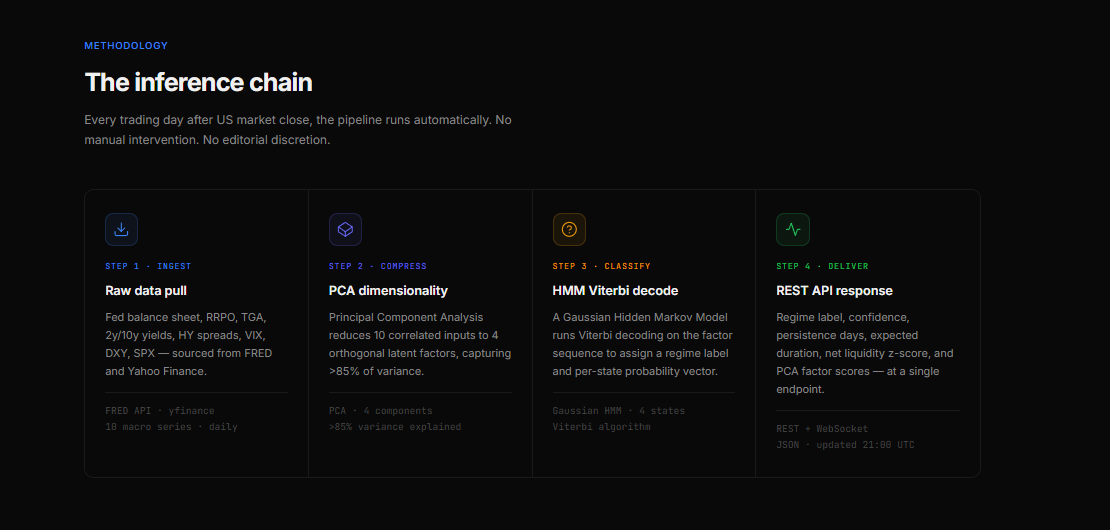Open the "PCA dimensionality" card title
This screenshot has height=530, width=1110.
(388, 291)
